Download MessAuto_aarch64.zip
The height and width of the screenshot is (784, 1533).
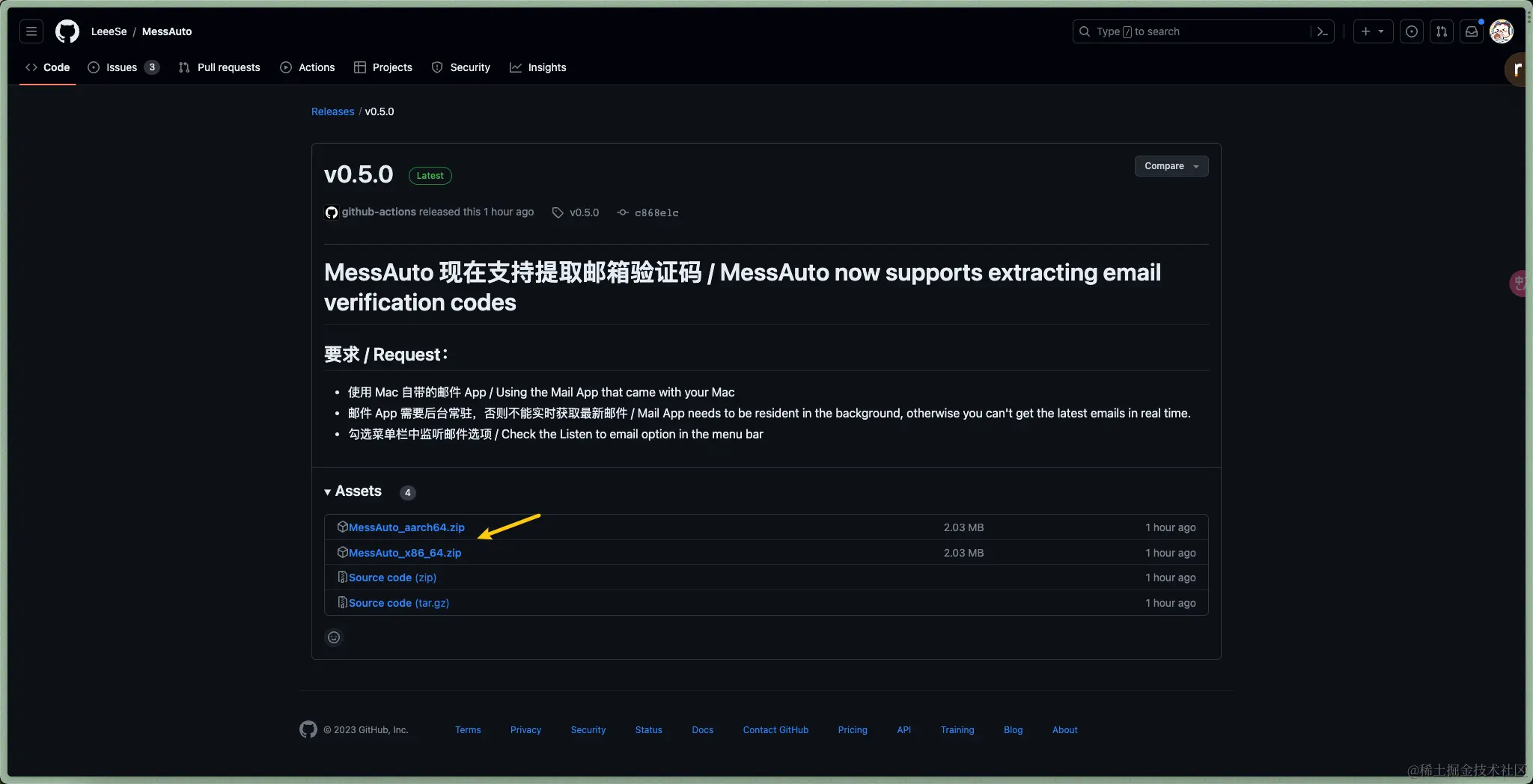[x=406, y=527]
